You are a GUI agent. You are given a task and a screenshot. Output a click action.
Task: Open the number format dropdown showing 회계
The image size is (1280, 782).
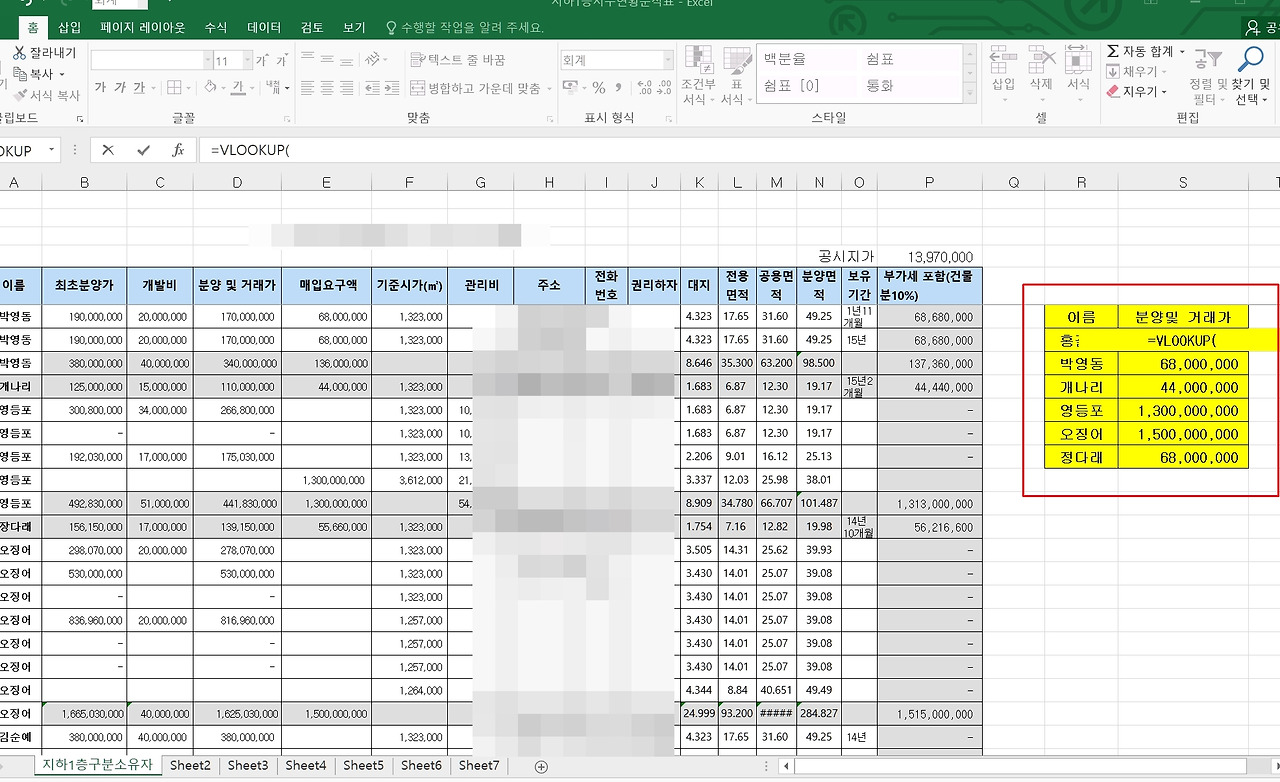[667, 61]
